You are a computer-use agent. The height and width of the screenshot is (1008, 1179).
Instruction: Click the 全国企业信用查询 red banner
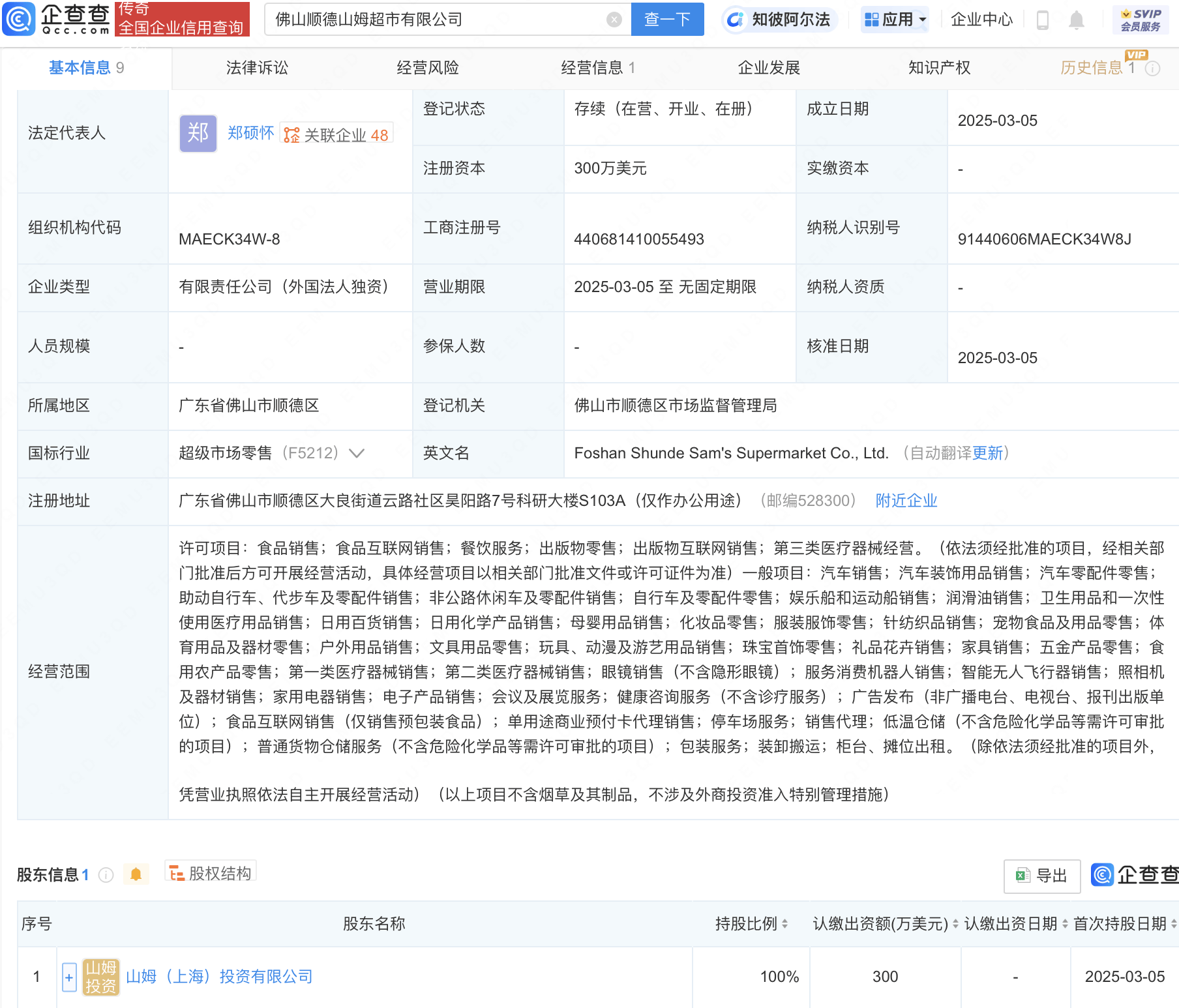tap(182, 19)
